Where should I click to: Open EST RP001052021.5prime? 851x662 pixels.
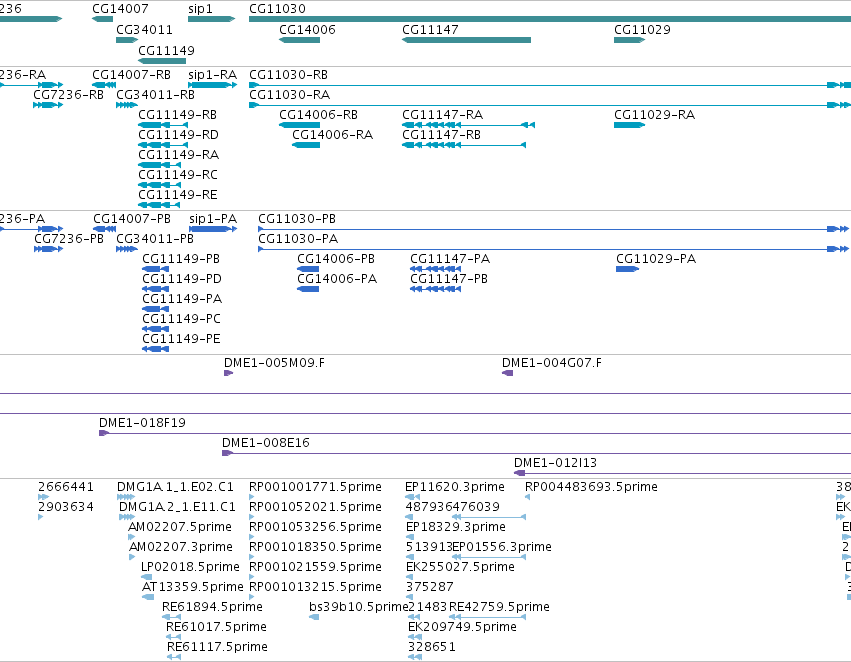(315, 507)
